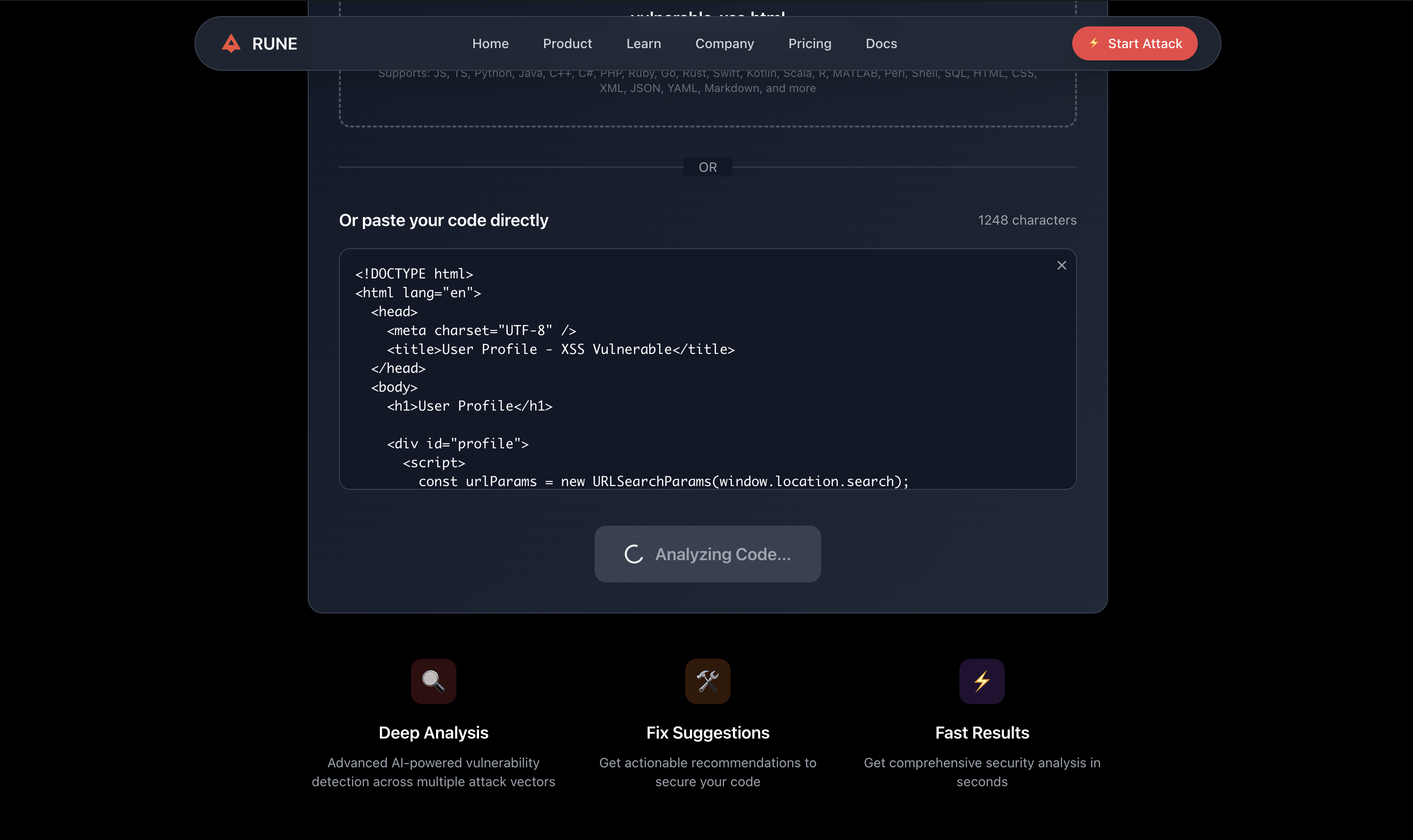The image size is (1413, 840).
Task: Open the Product menu
Action: [x=567, y=43]
